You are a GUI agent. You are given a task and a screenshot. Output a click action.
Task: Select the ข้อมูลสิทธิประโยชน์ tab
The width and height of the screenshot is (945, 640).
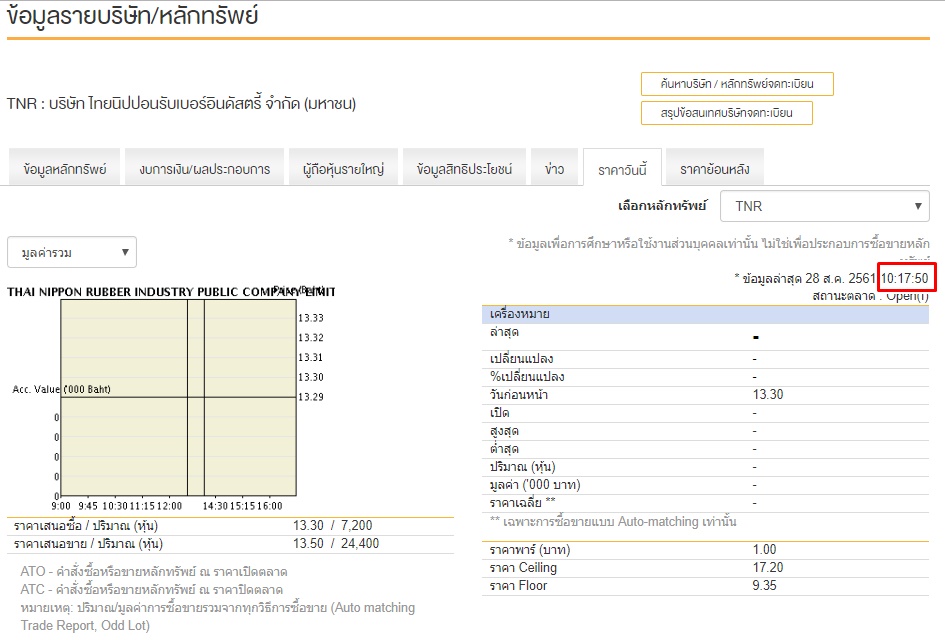coord(464,169)
